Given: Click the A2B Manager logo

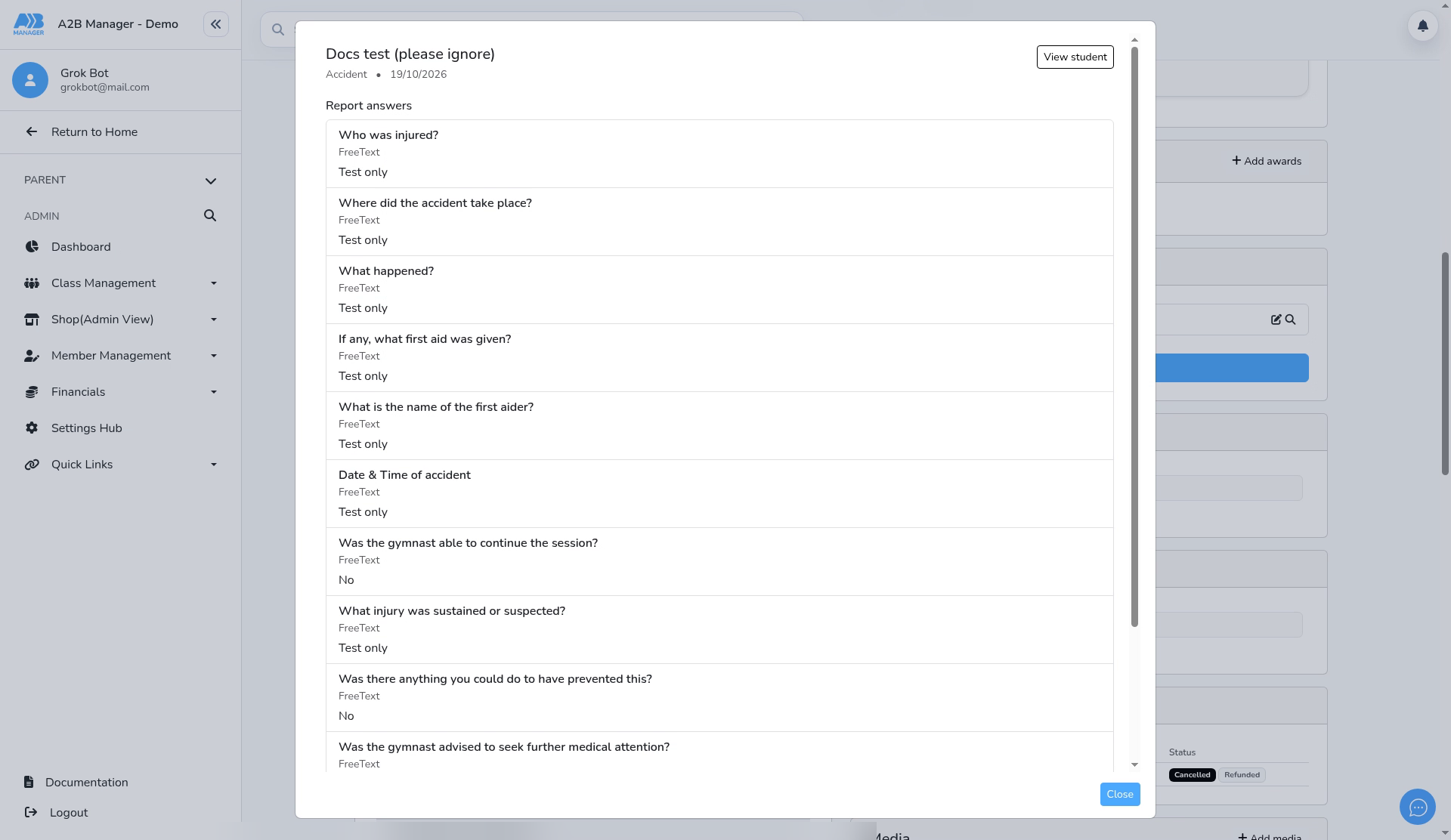Looking at the screenshot, I should pos(29,24).
